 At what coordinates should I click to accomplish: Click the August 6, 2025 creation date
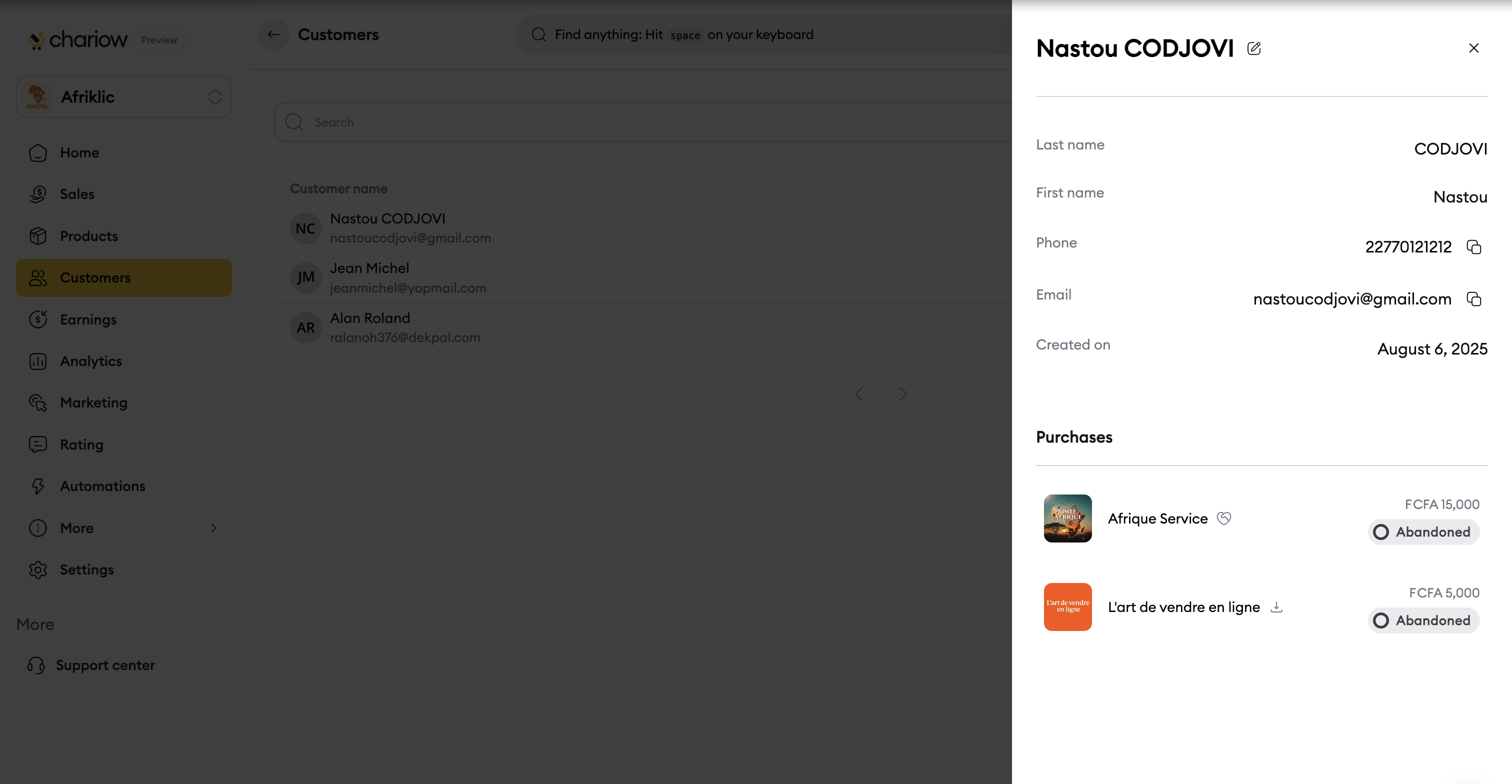point(1432,349)
